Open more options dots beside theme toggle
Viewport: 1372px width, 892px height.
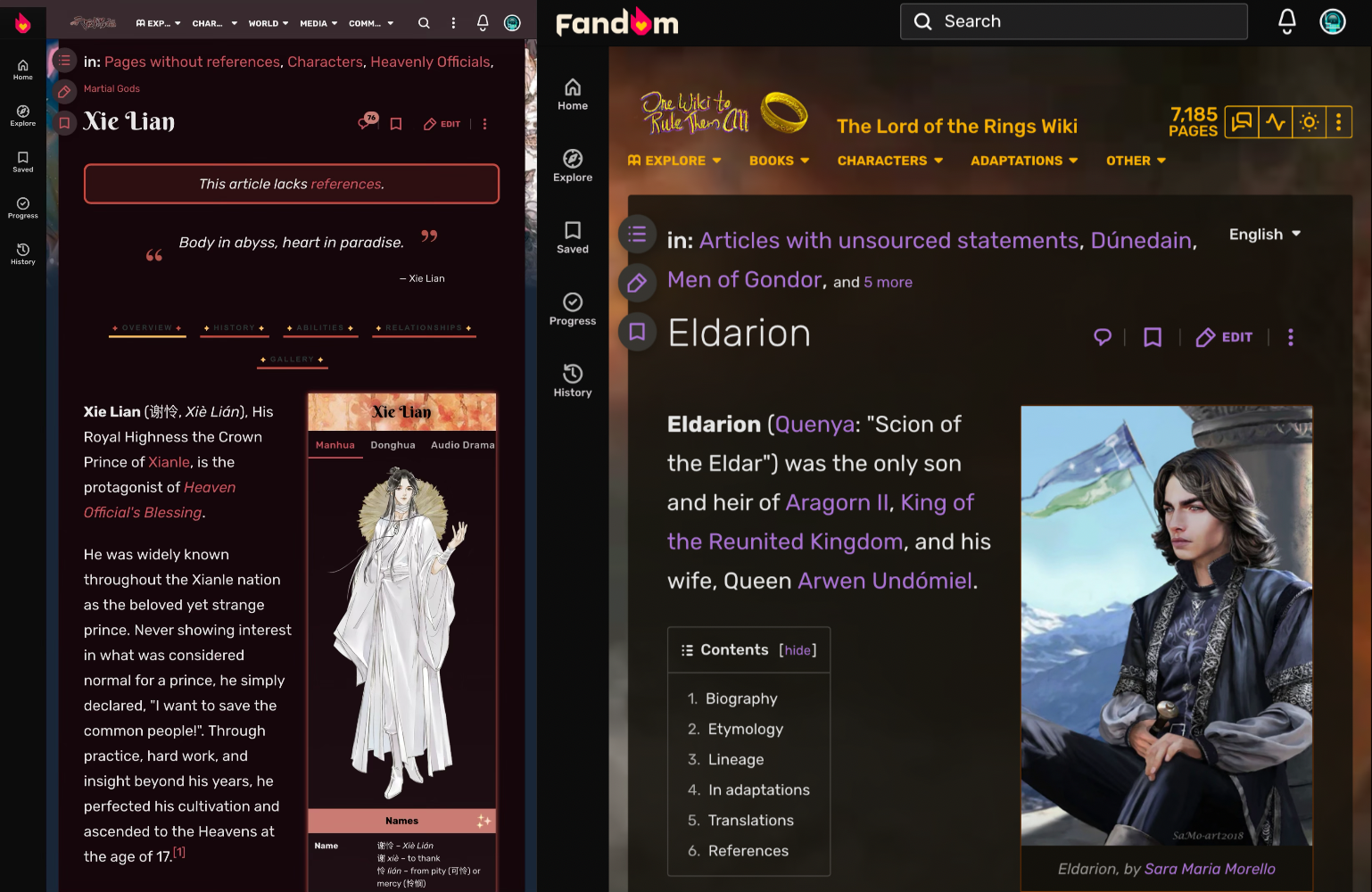point(1338,122)
